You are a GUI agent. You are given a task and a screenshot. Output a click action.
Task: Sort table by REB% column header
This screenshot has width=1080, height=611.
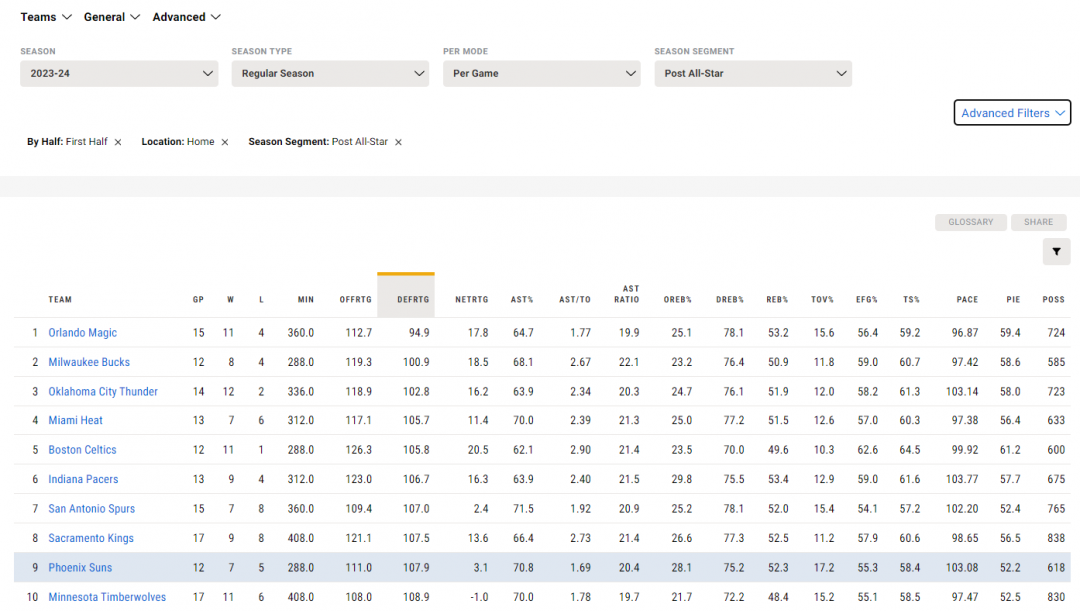click(x=778, y=300)
